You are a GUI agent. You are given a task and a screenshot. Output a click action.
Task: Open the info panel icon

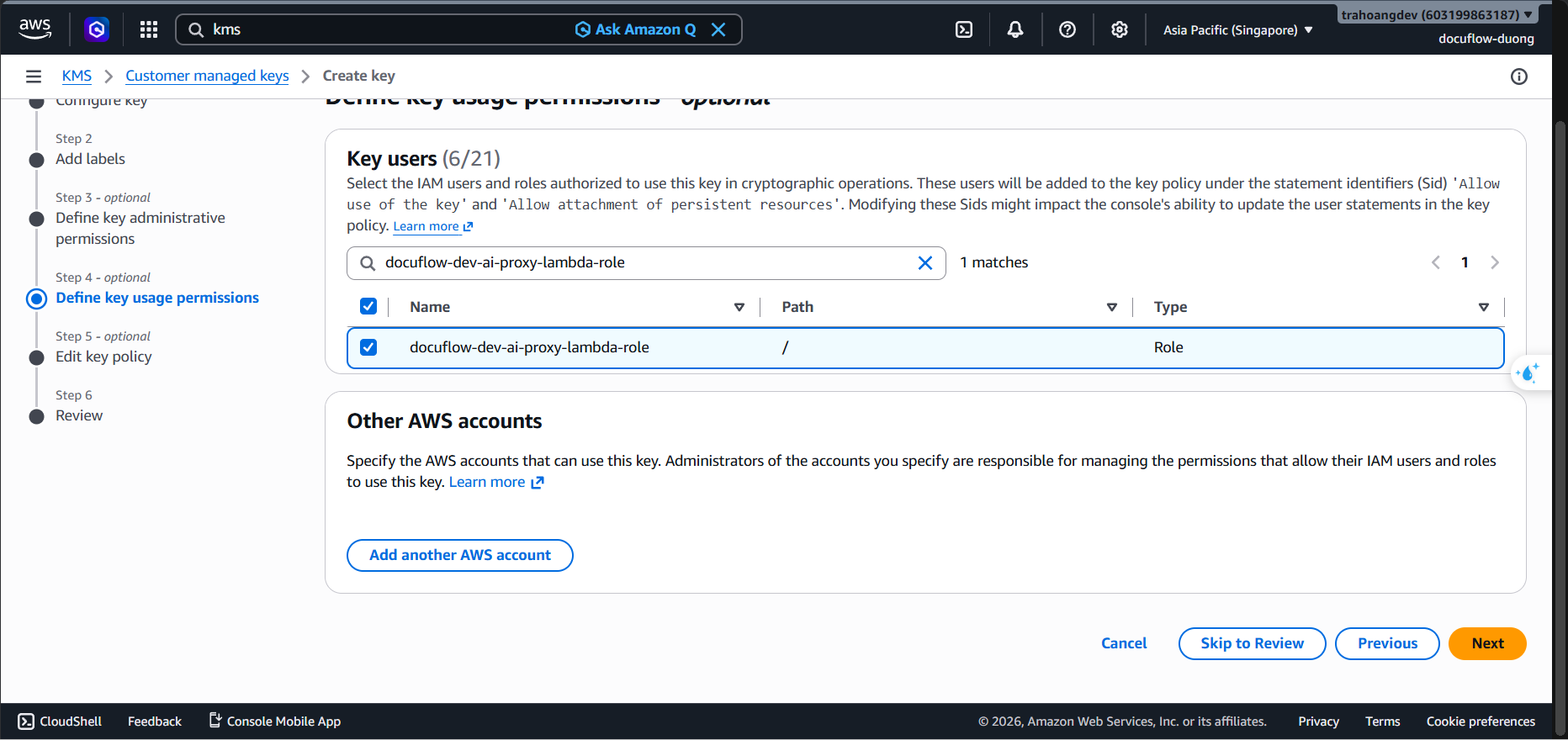pyautogui.click(x=1519, y=77)
